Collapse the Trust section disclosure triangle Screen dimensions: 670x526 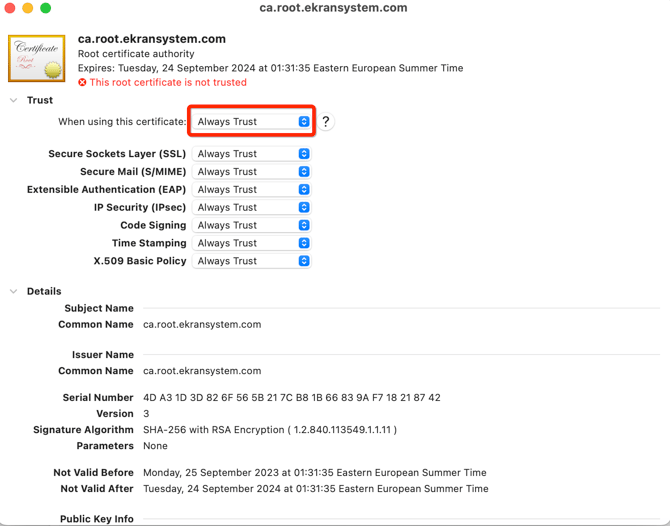point(14,100)
